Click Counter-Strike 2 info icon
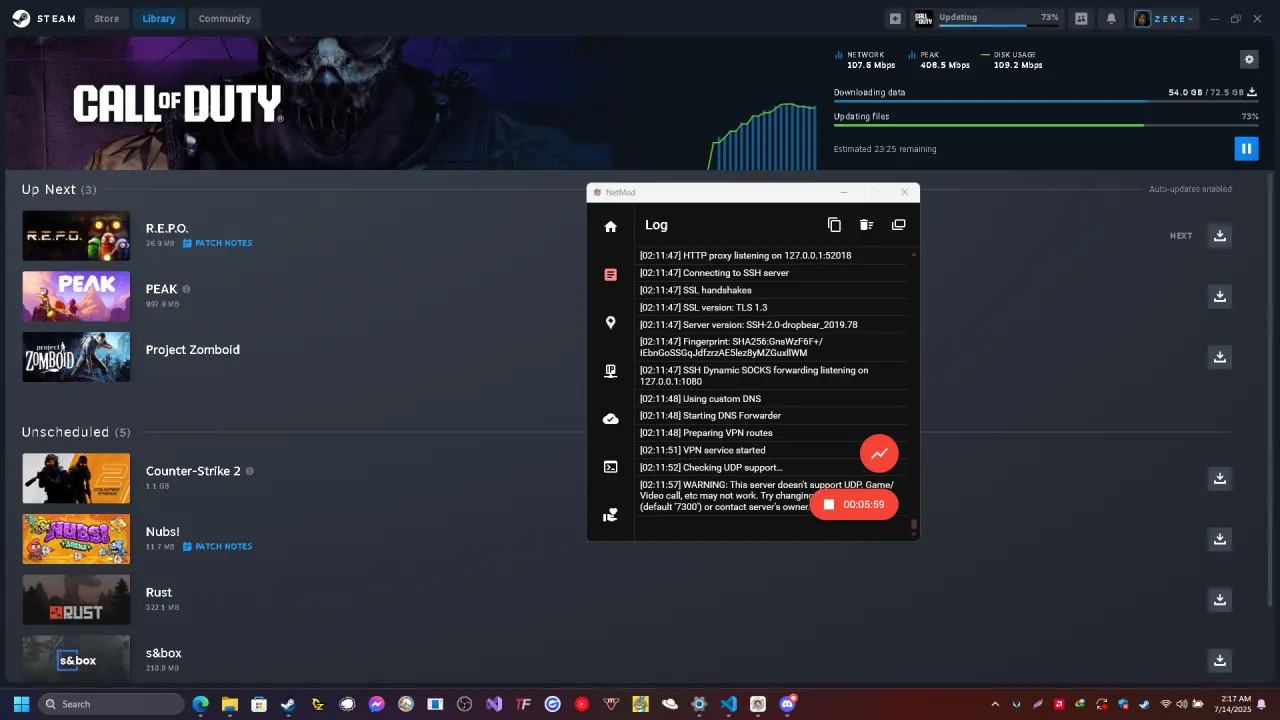1280x720 pixels. click(249, 471)
